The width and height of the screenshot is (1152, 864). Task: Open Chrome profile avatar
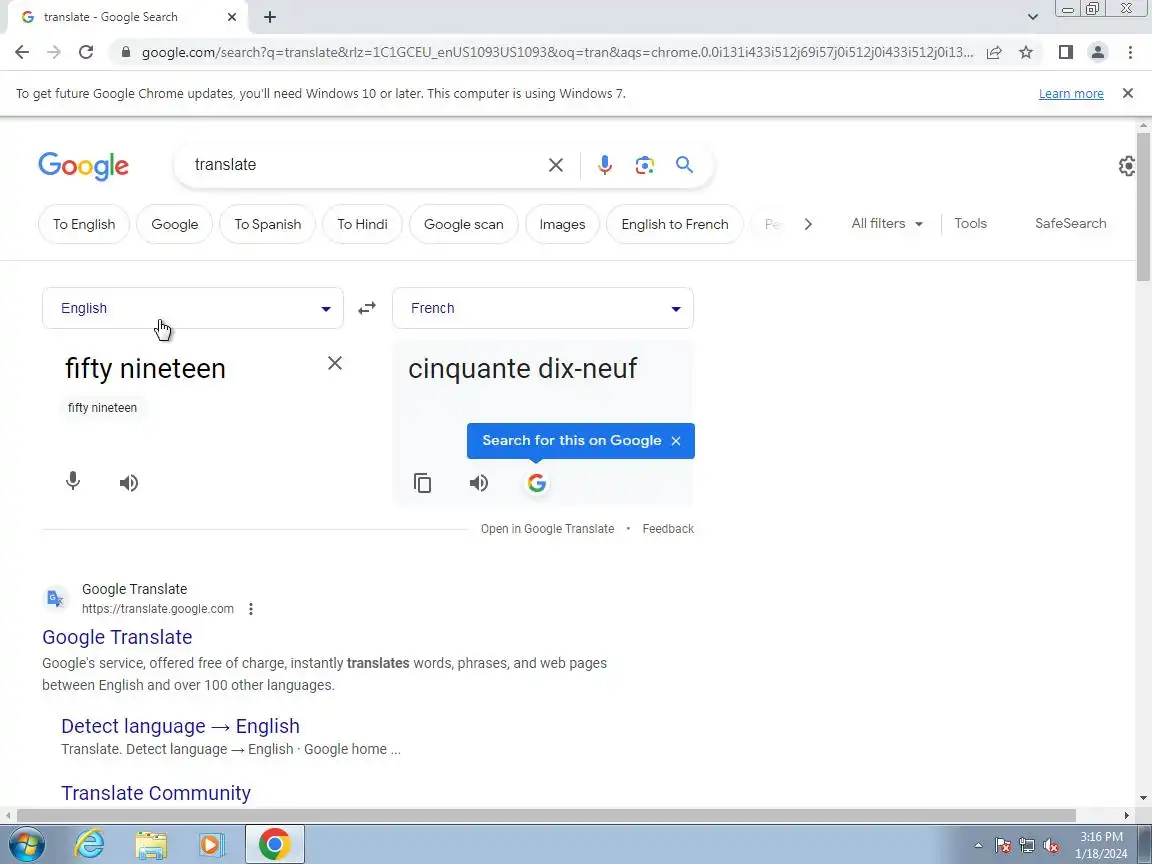pos(1098,52)
